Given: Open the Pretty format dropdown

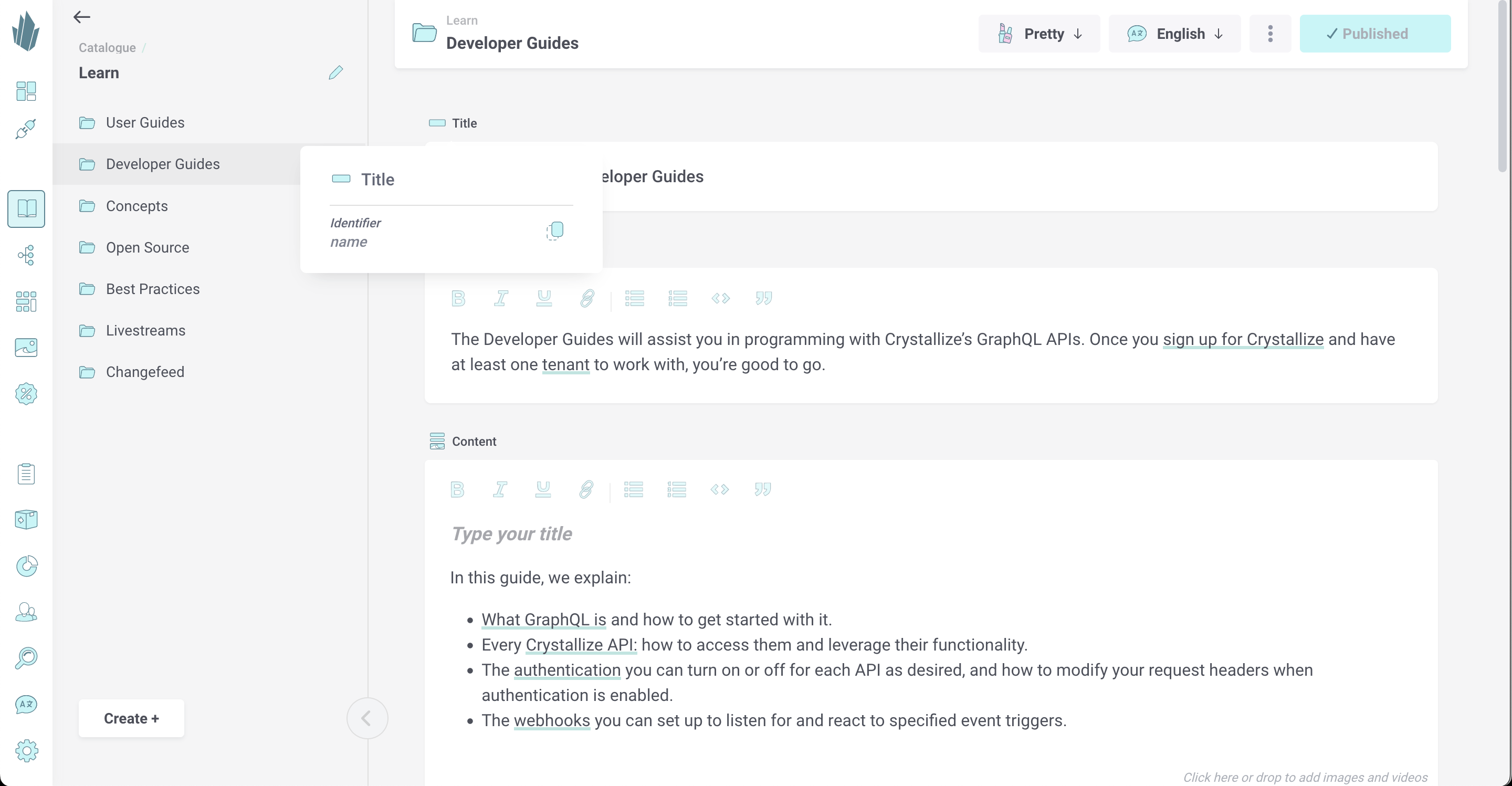Looking at the screenshot, I should pyautogui.click(x=1038, y=34).
